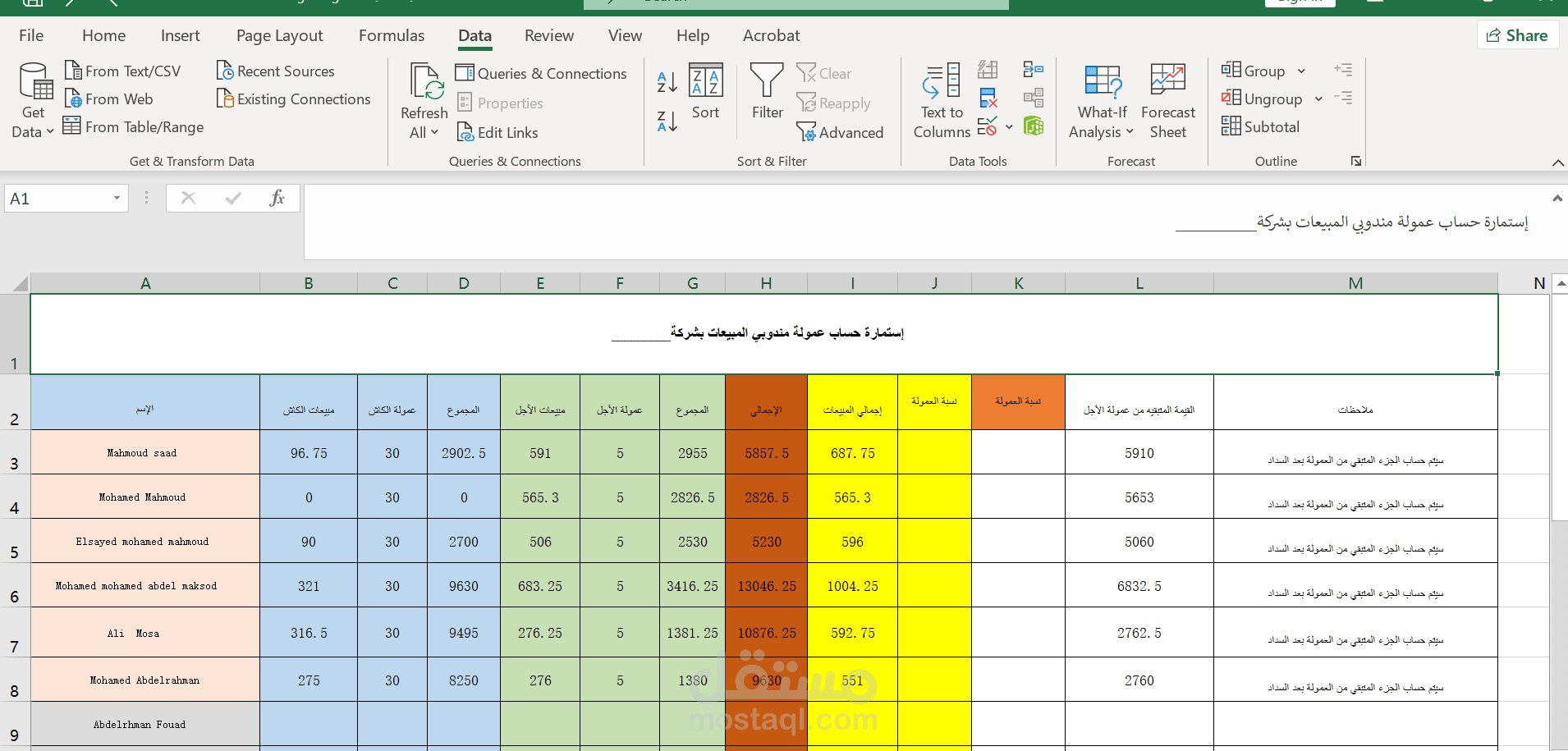Viewport: 1568px width, 751px height.
Task: Click the From Web data icon
Action: click(x=73, y=98)
